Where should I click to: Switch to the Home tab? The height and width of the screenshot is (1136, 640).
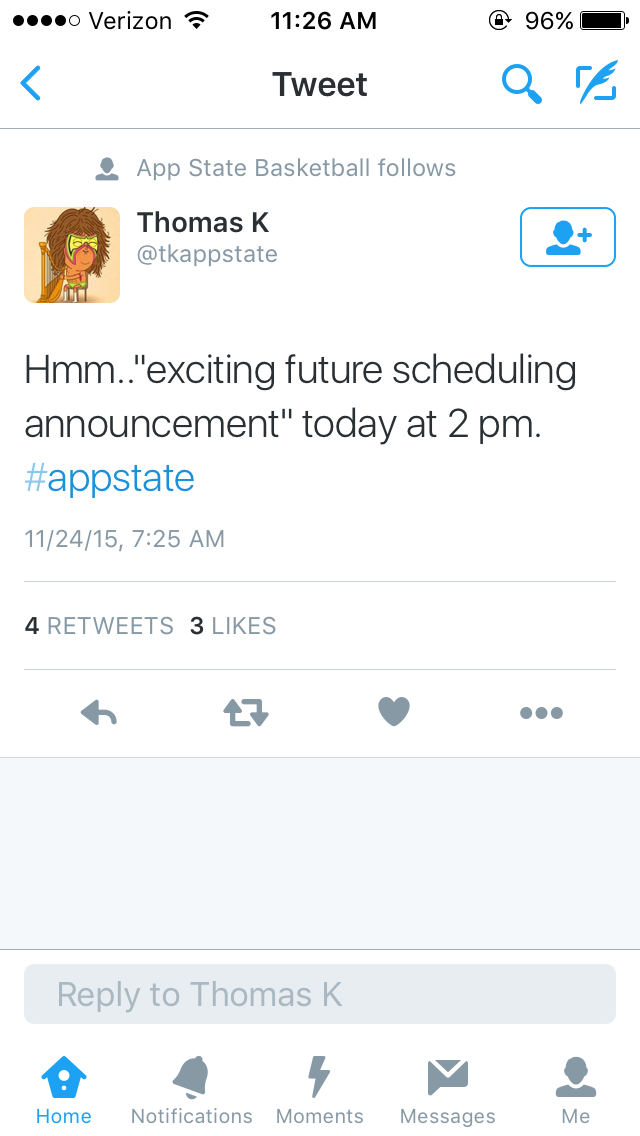tap(64, 1090)
